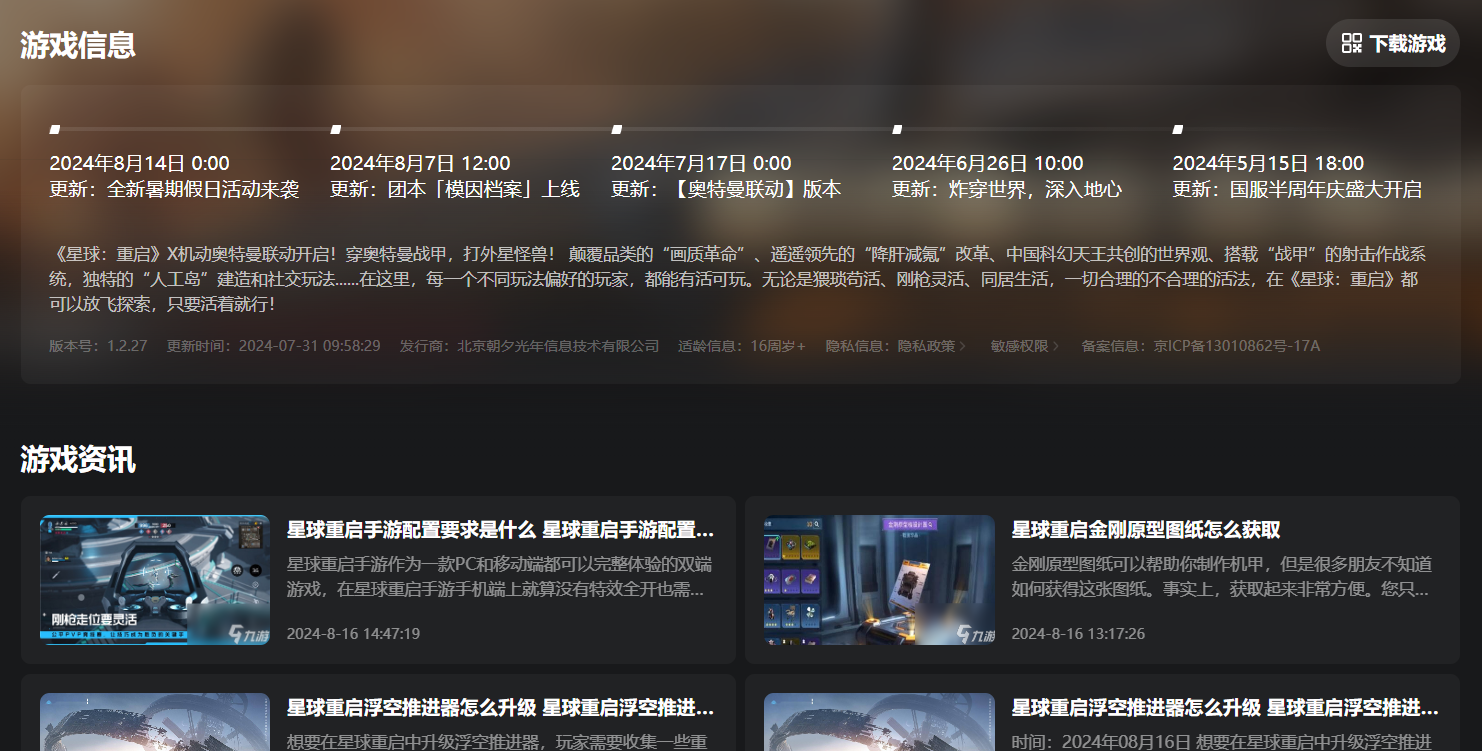Select the 2024年5月15日 timeline marker
Viewport: 1482px width, 751px height.
point(1178,129)
